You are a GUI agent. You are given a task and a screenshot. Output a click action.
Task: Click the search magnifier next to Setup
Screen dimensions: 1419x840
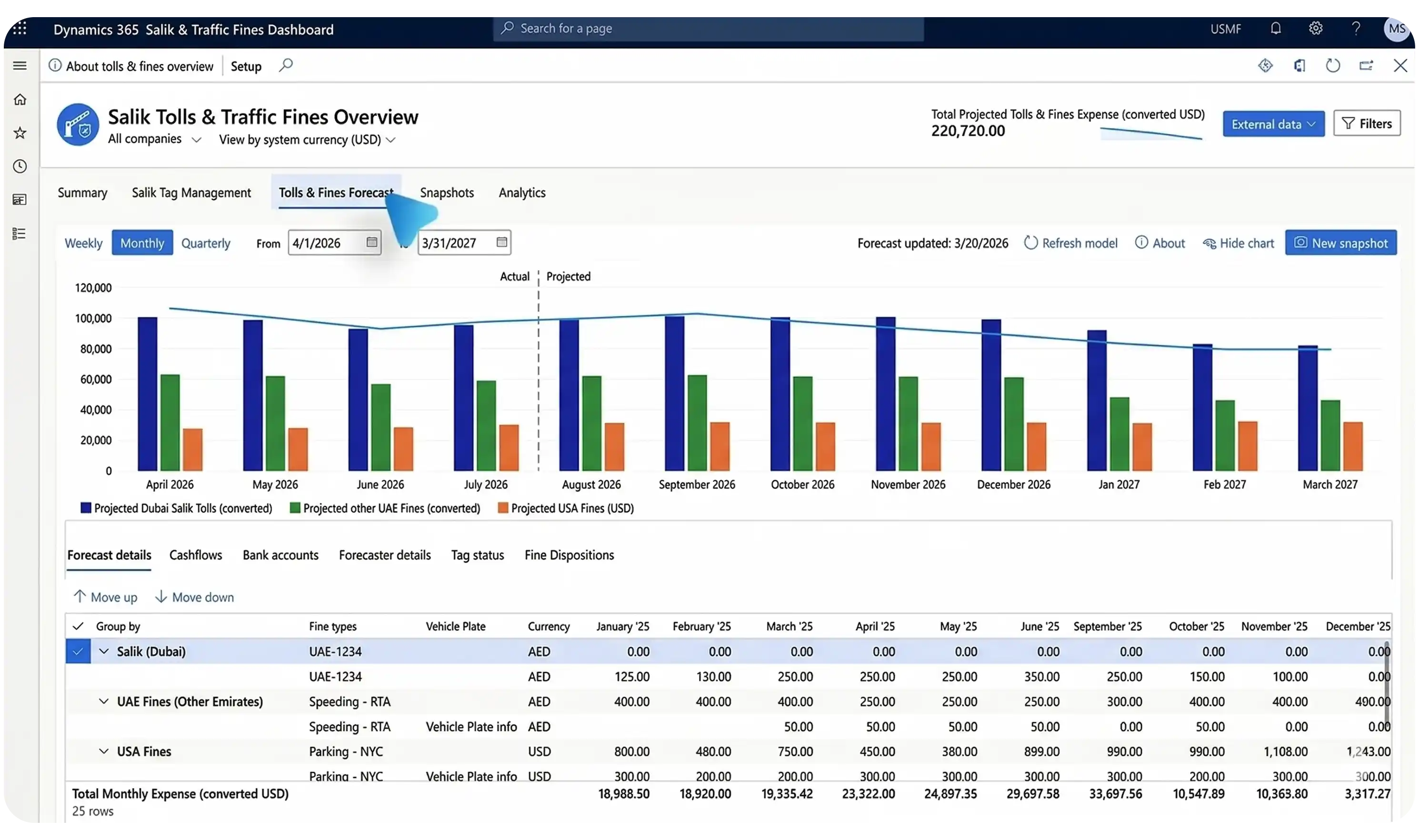[x=286, y=66]
